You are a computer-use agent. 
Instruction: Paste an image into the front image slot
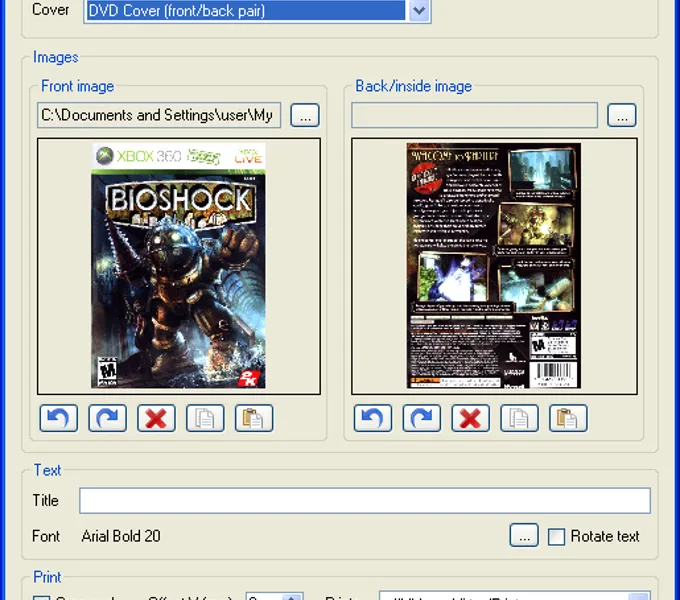click(254, 418)
